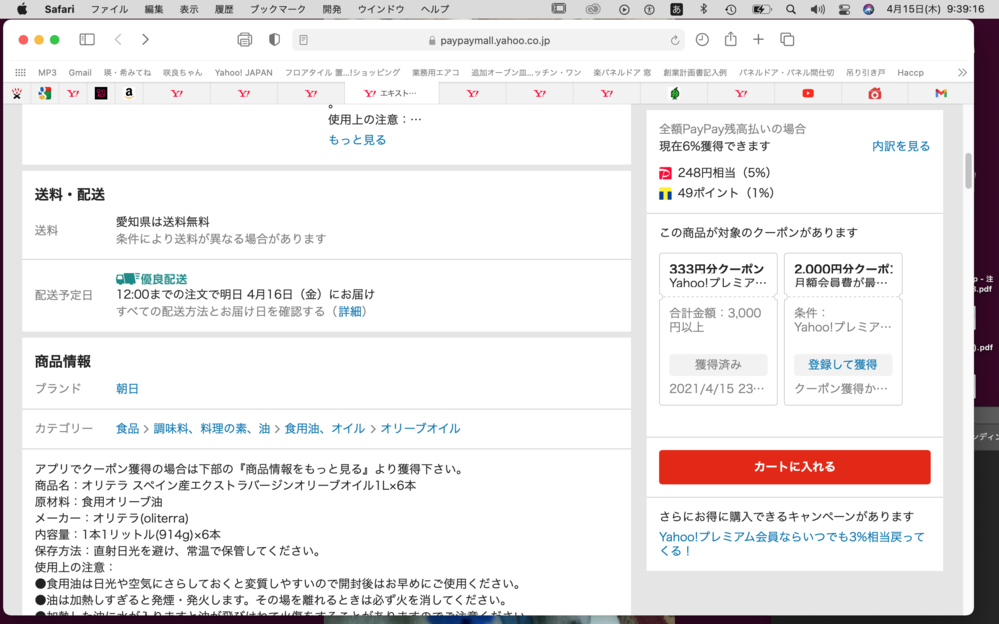The image size is (999, 624).
Task: Open the Privacy Report shield icon
Action: point(275,40)
